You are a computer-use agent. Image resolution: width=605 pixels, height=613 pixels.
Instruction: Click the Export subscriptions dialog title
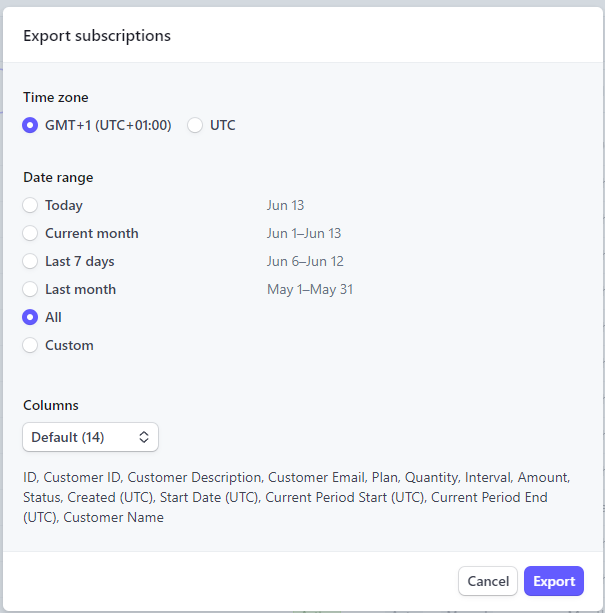97,36
